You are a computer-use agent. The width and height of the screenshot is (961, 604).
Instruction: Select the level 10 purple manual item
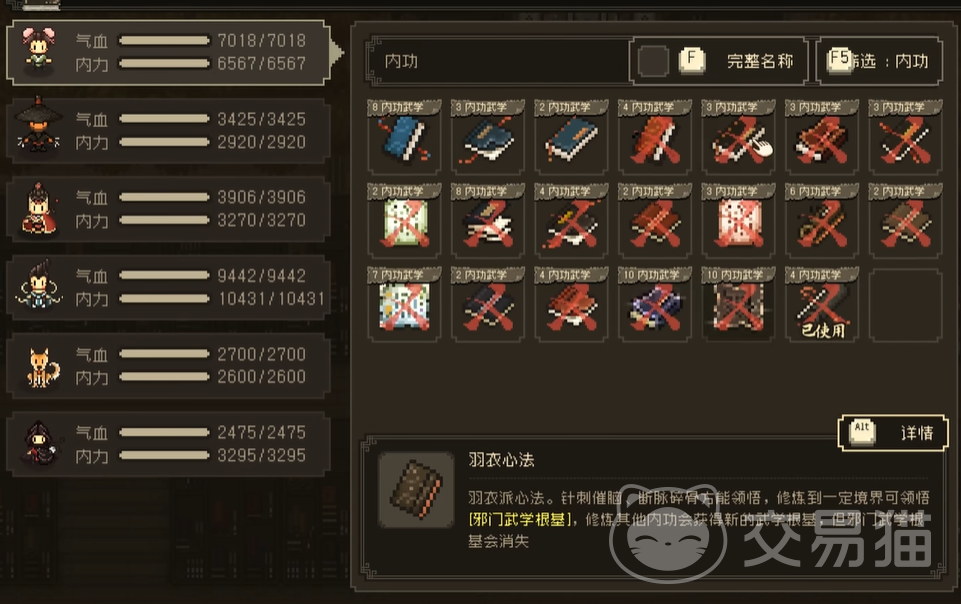coord(655,304)
